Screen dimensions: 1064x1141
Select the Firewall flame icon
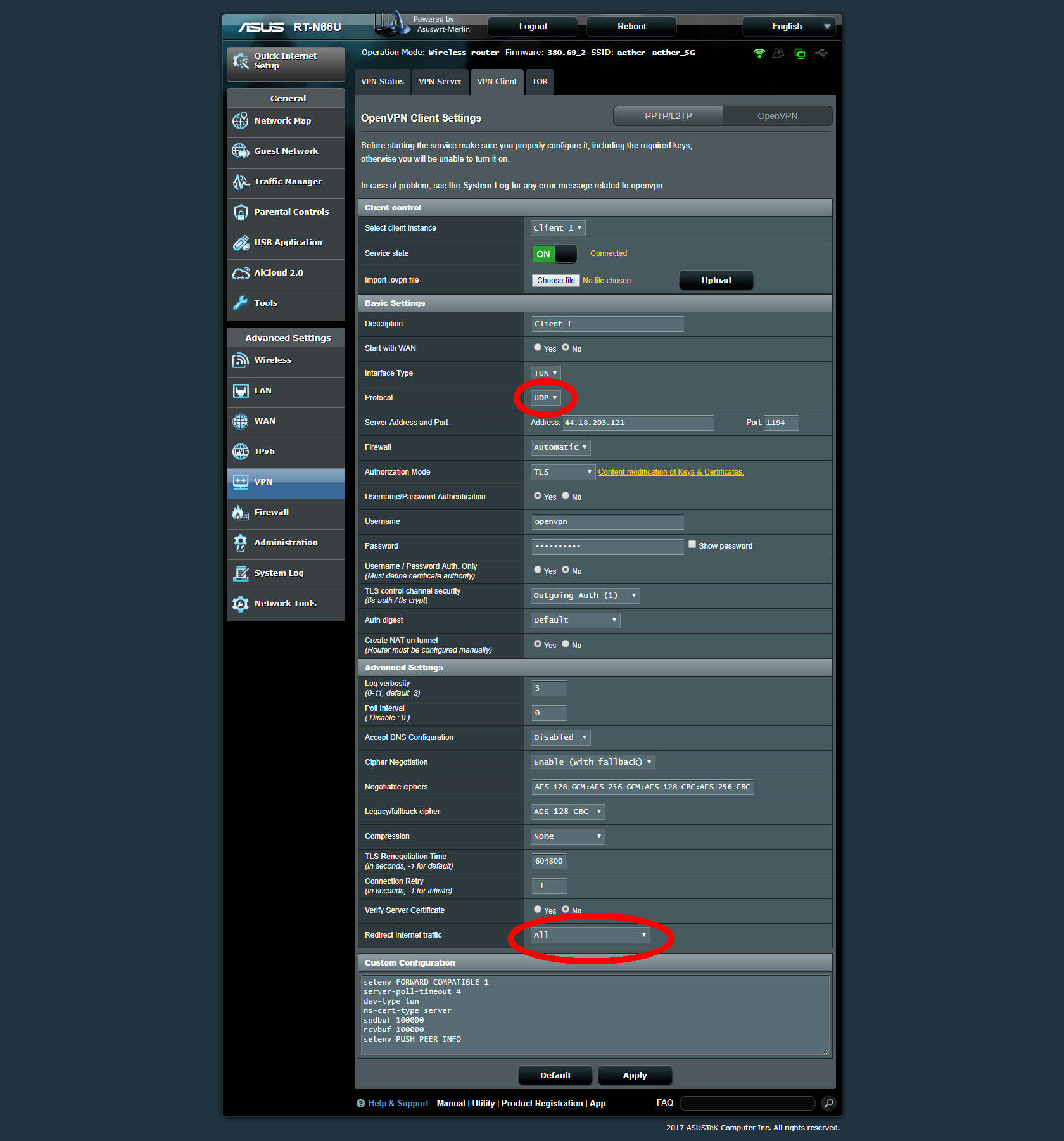241,513
